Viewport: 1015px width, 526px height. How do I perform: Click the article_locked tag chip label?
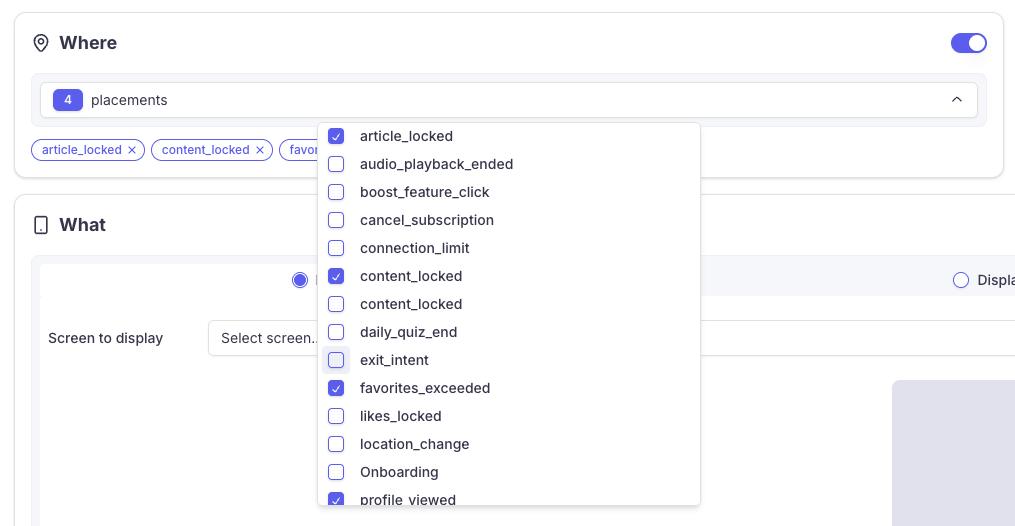(x=82, y=150)
